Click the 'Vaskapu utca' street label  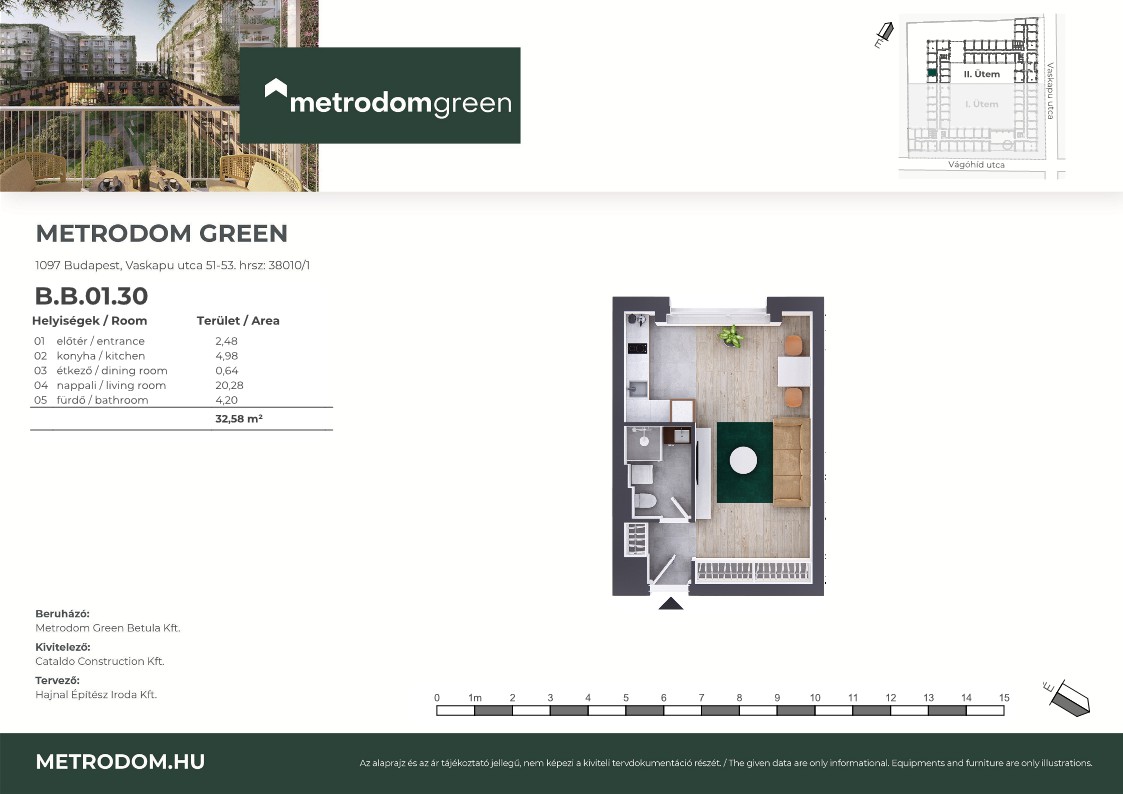pyautogui.click(x=1050, y=91)
